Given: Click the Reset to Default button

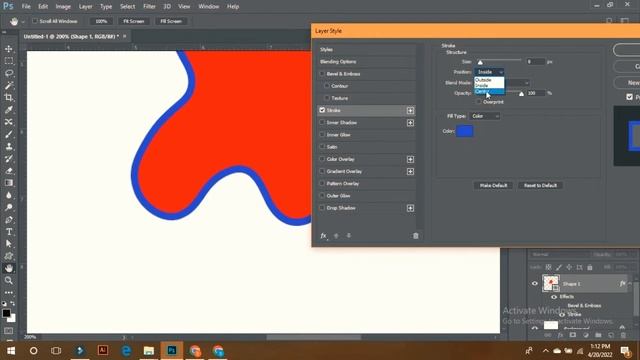Looking at the screenshot, I should point(540,185).
